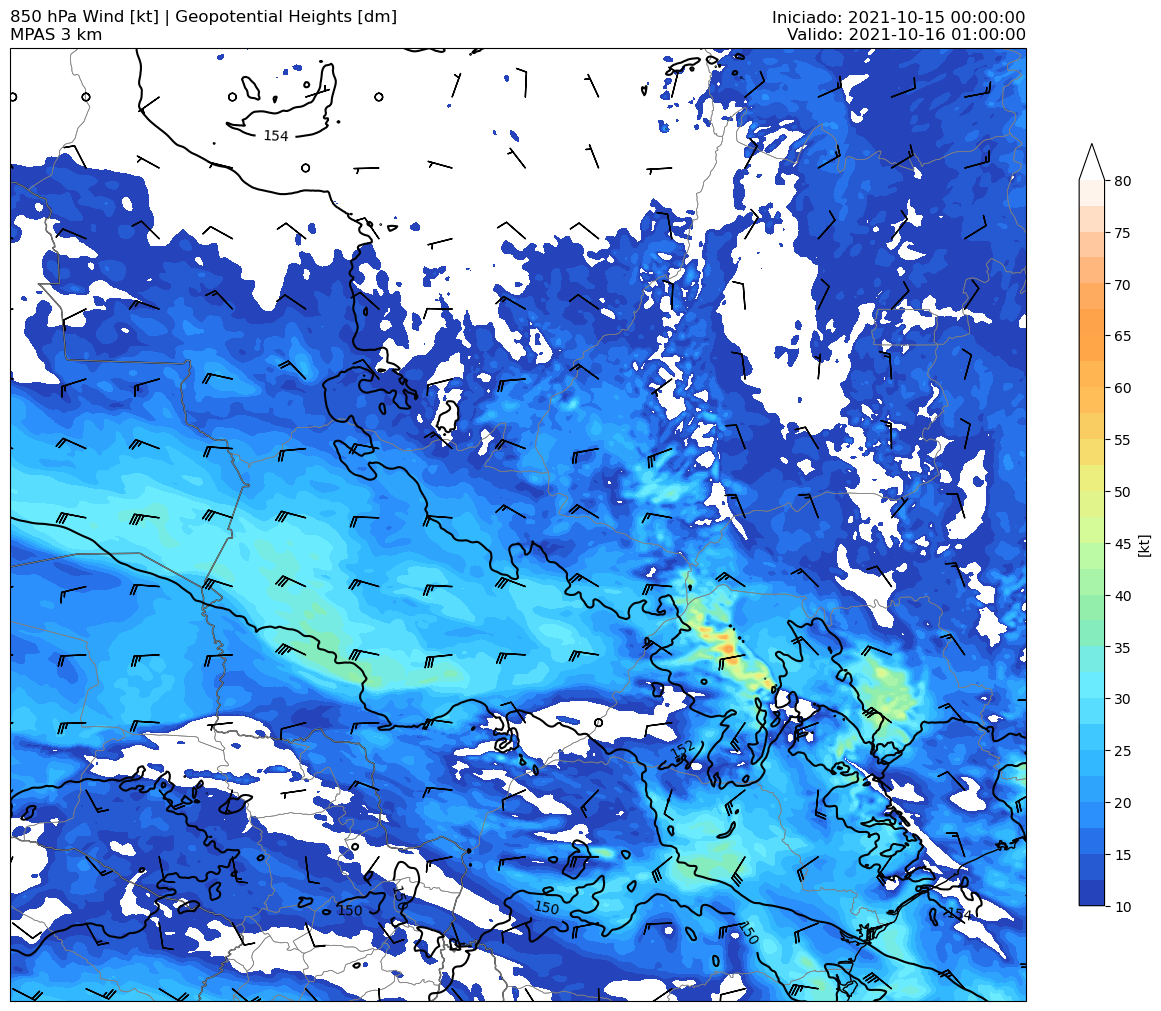Click the title '850 hPa Wind [kt] | Geopotential Heights [dm]'
The image size is (1161, 1011).
pos(204,16)
